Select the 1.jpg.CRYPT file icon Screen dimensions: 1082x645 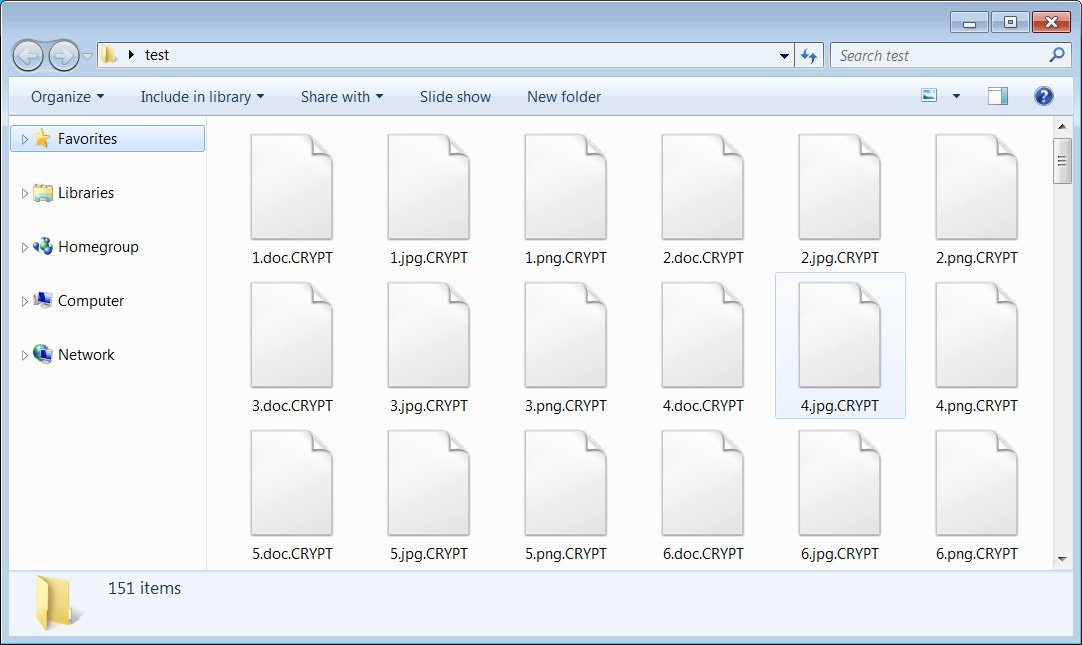(429, 187)
